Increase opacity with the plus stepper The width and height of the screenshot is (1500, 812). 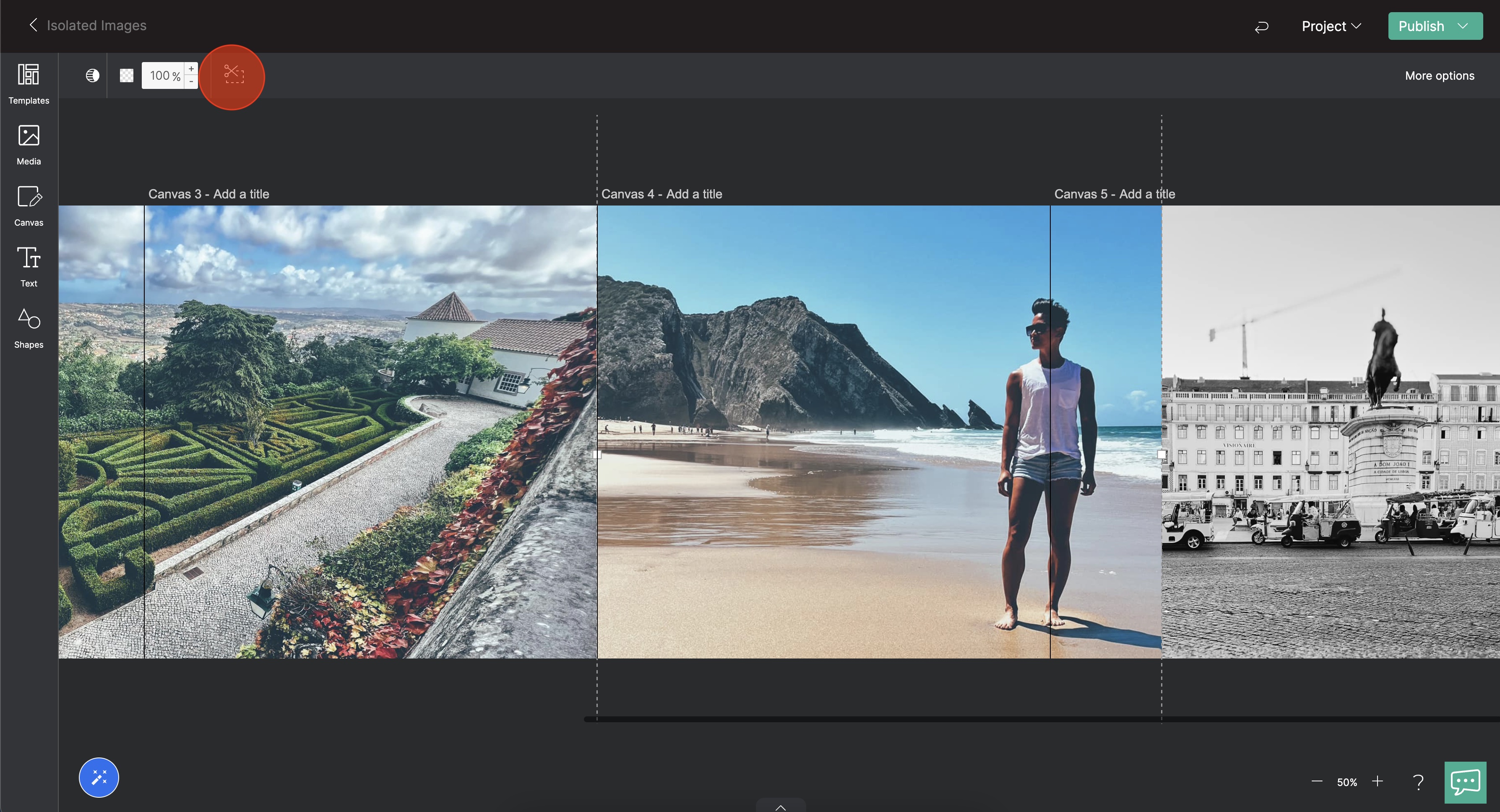coord(191,69)
